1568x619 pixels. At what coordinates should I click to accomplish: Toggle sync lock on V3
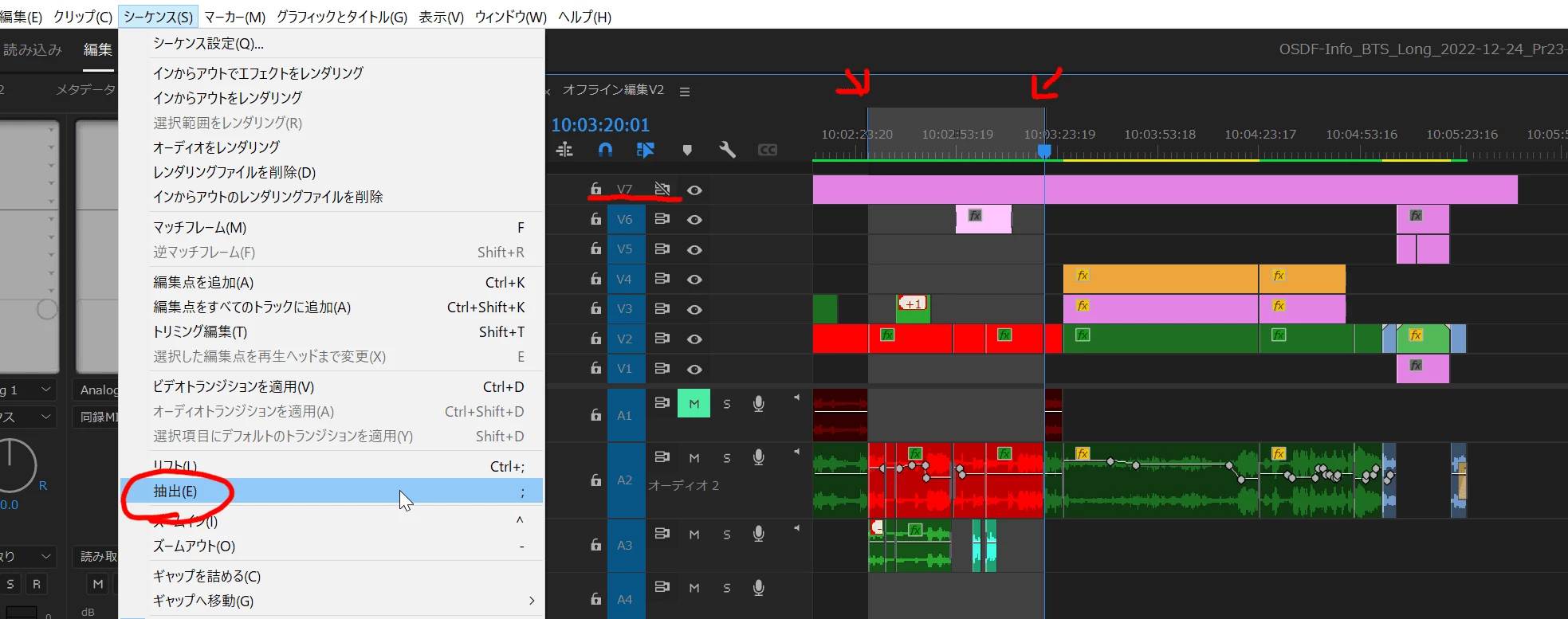(x=662, y=308)
